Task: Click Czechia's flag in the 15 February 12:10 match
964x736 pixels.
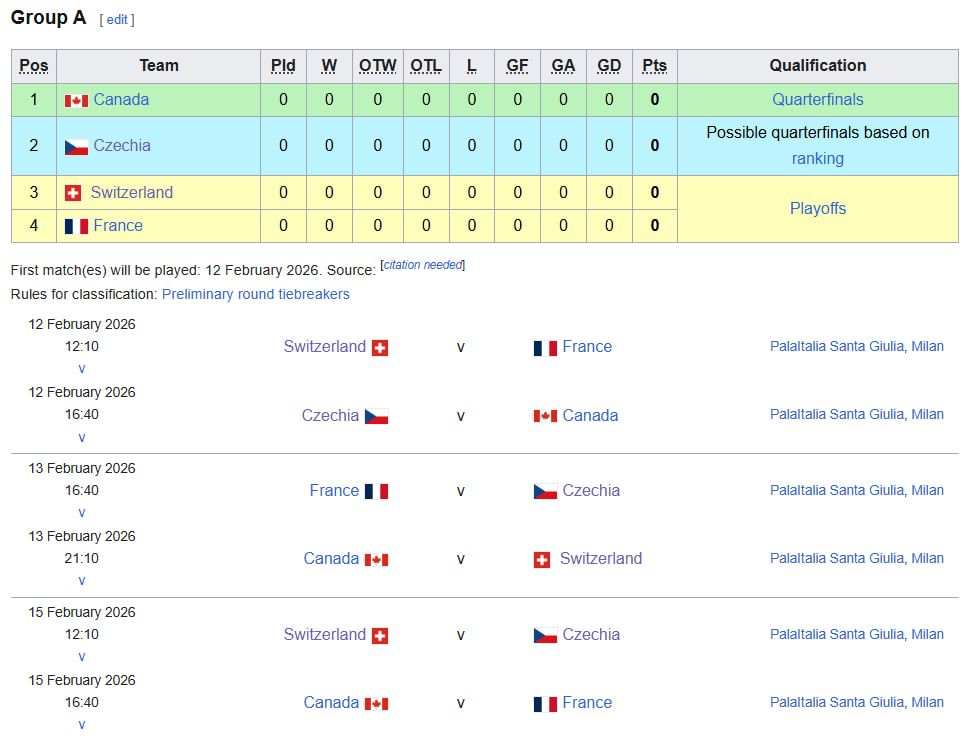Action: 545,635
